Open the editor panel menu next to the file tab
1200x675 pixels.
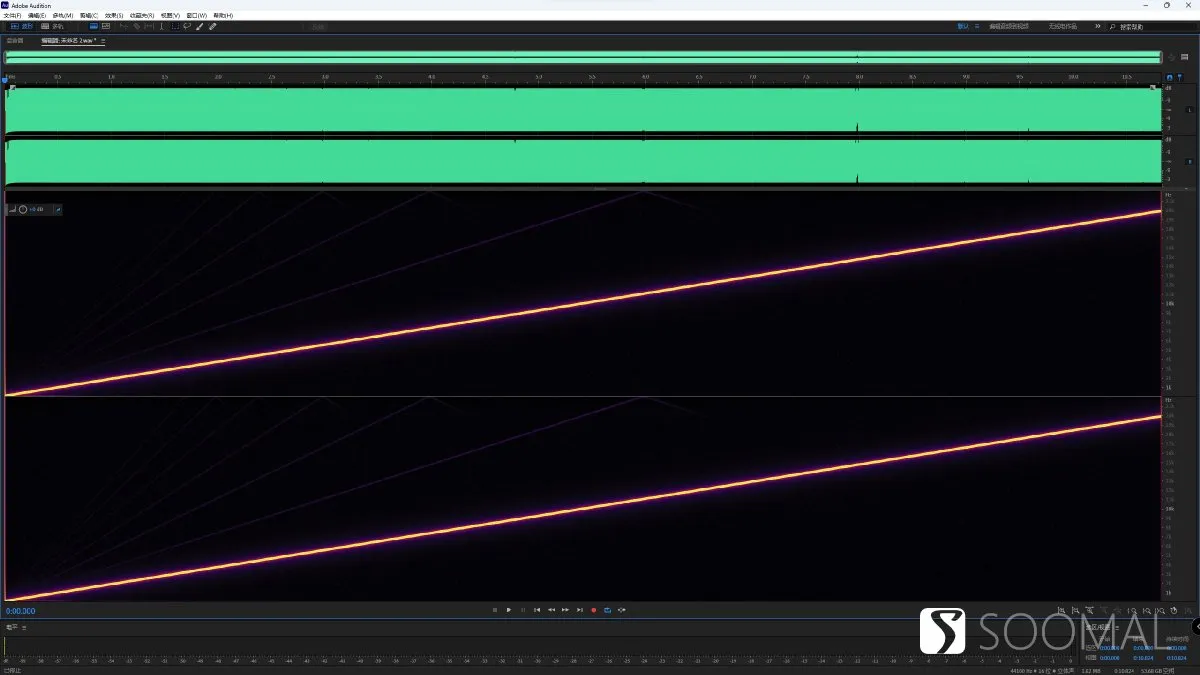click(x=103, y=41)
